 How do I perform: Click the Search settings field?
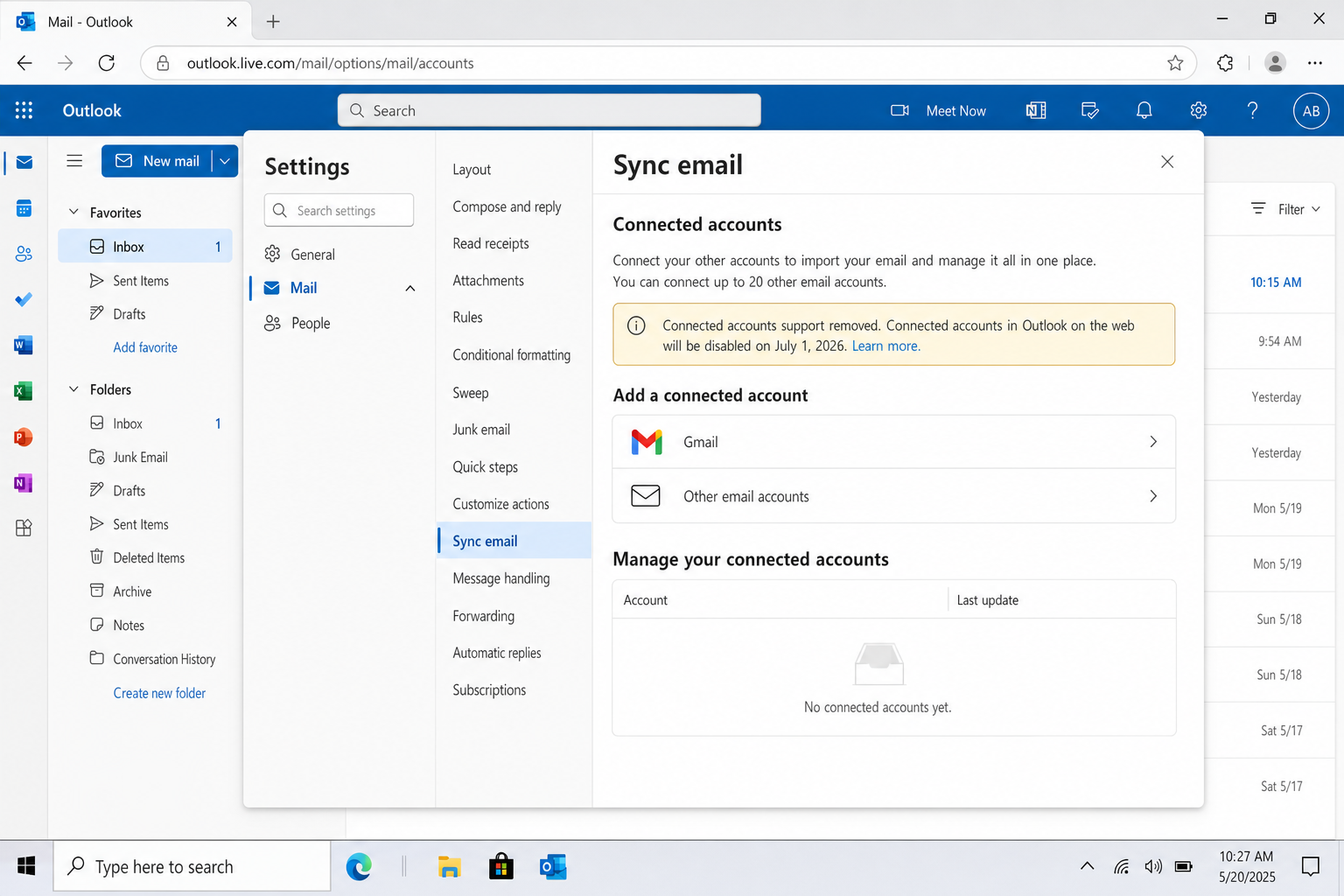[339, 210]
